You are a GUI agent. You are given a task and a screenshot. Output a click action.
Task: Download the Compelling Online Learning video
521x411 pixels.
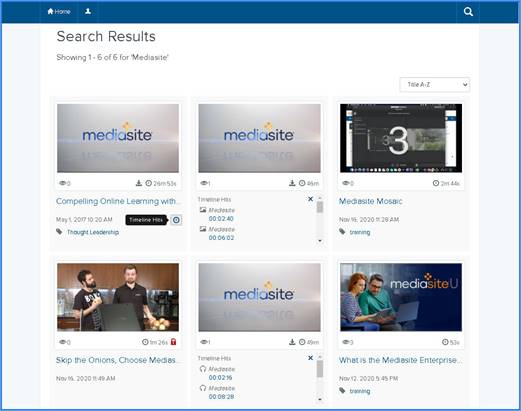(x=139, y=183)
